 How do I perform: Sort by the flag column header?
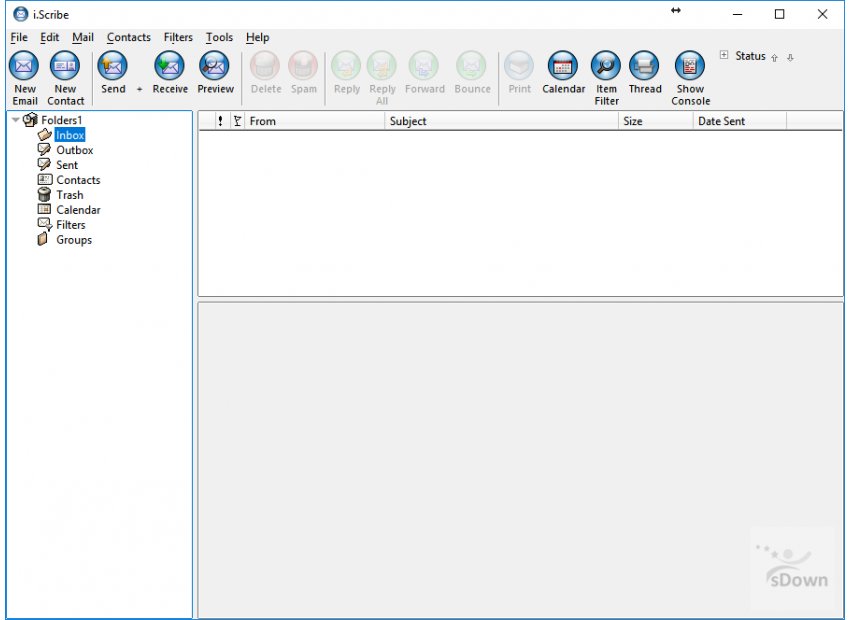(x=237, y=121)
